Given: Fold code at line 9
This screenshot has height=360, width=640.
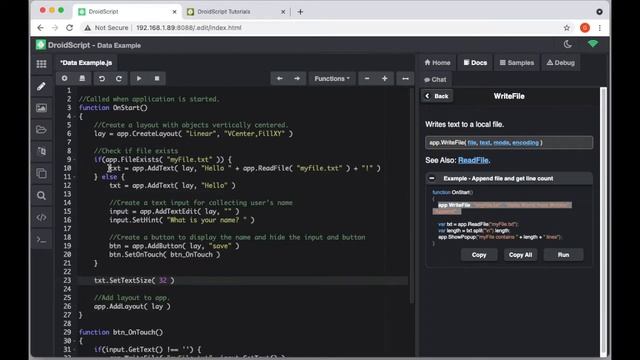Looking at the screenshot, I should coord(75,160).
